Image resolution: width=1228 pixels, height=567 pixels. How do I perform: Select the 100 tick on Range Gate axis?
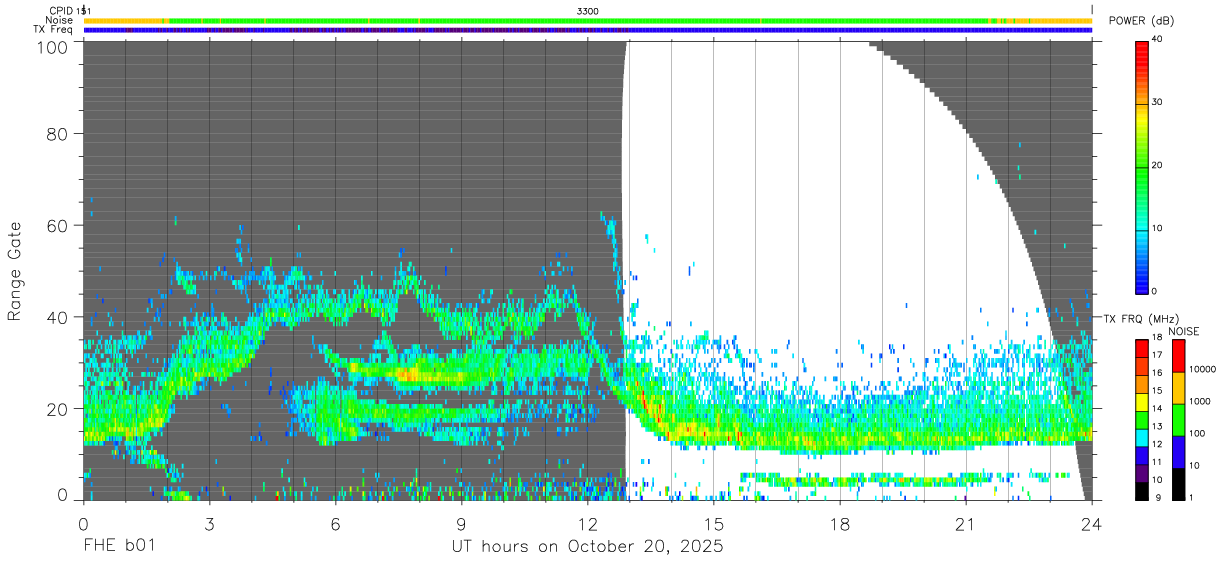coord(55,47)
